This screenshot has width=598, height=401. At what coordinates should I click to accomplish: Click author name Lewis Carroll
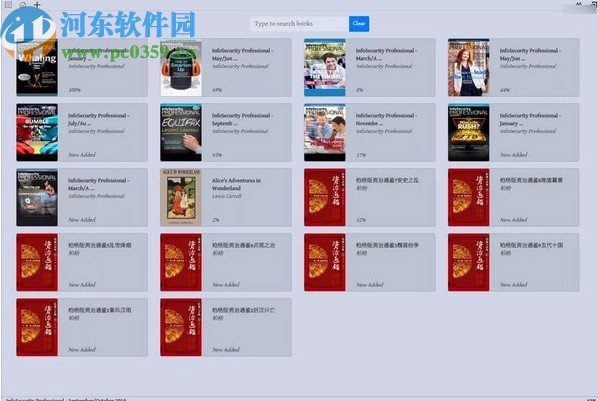pyautogui.click(x=227, y=196)
